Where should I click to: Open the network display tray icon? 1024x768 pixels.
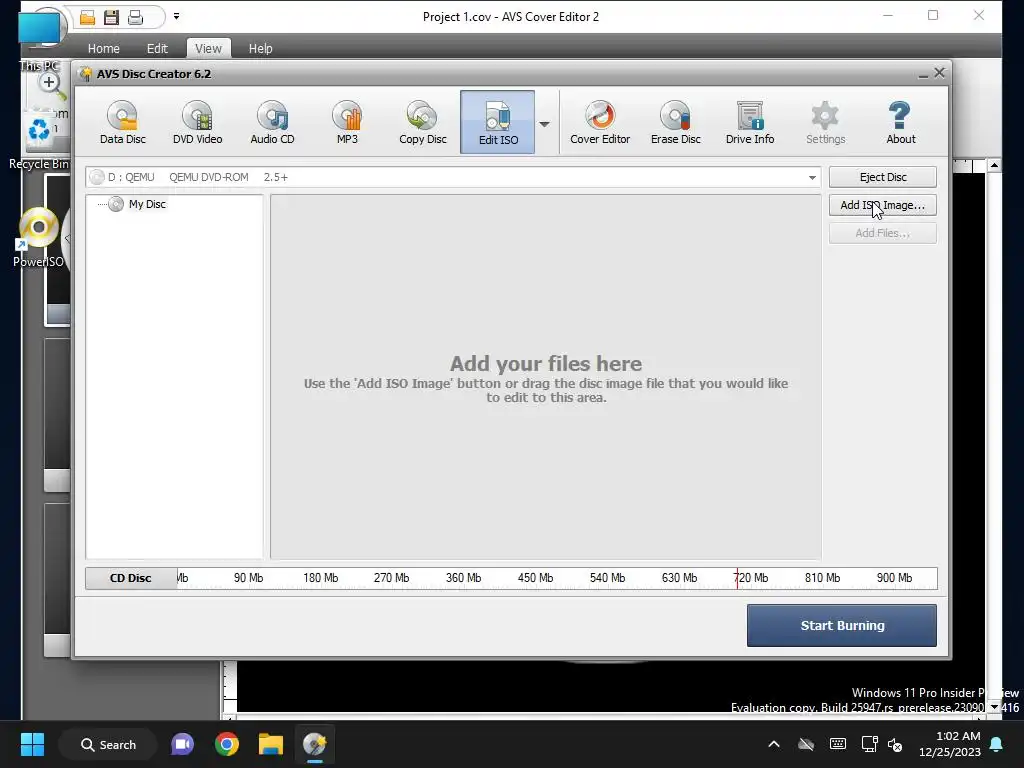[x=869, y=744]
